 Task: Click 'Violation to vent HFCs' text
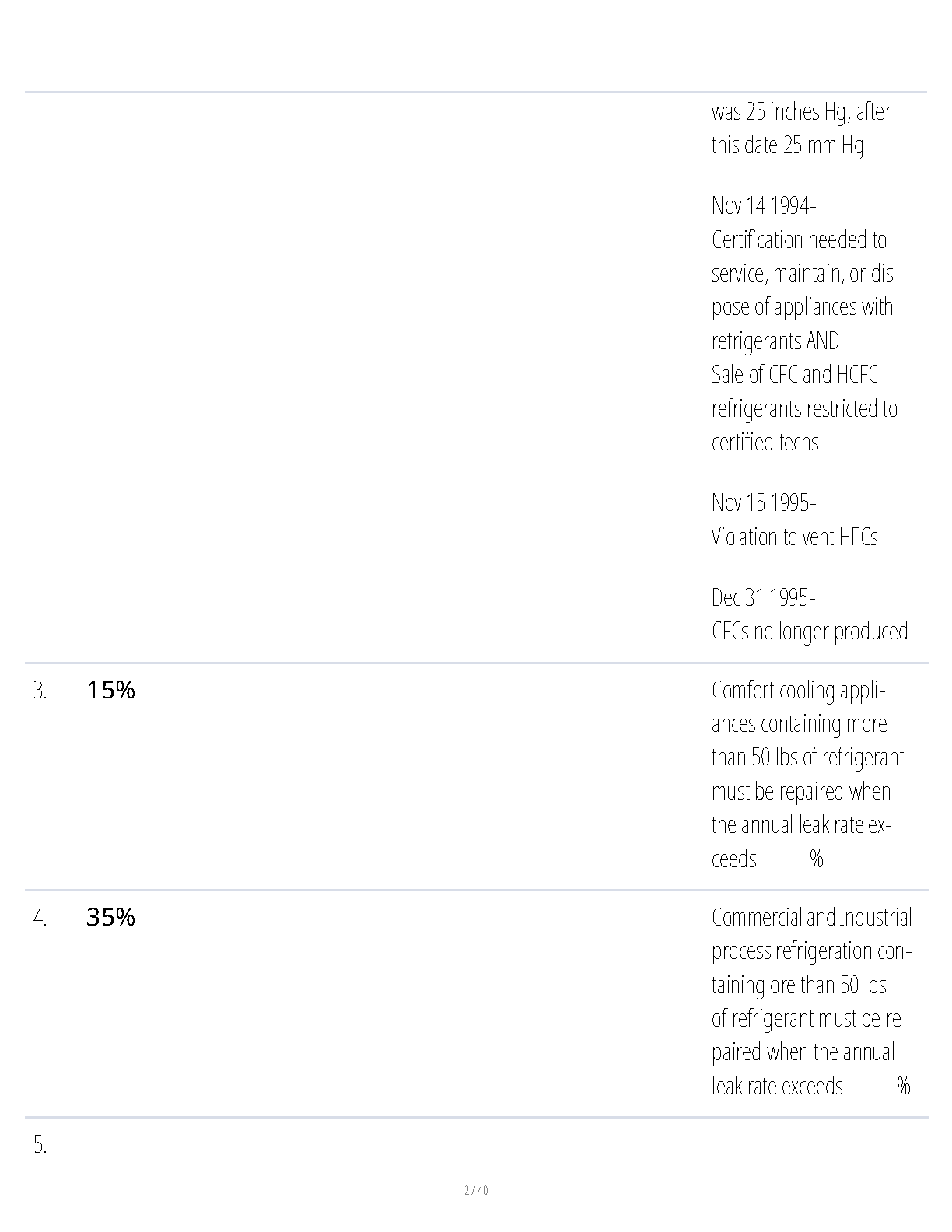pyautogui.click(x=795, y=537)
